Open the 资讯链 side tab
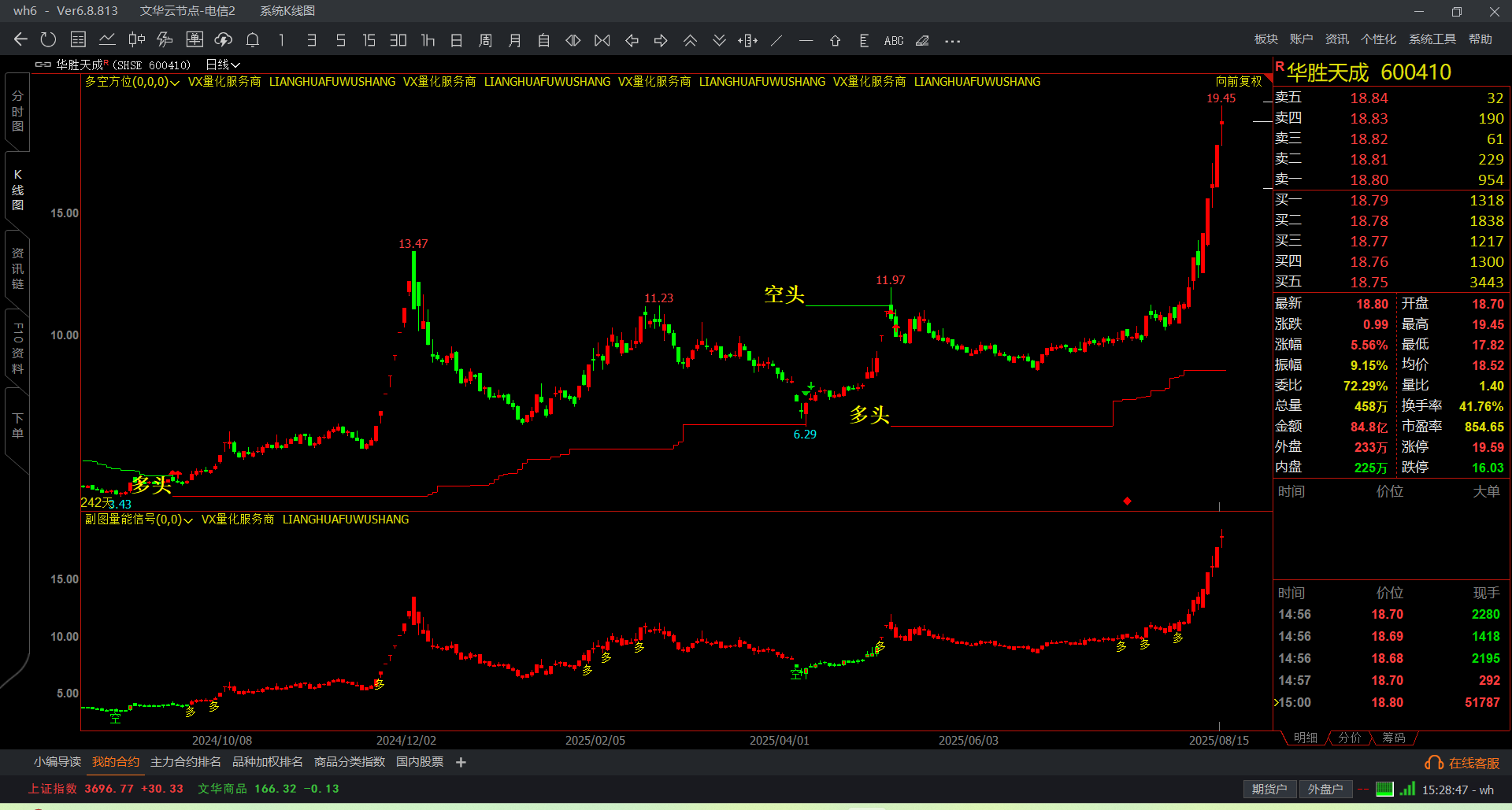The image size is (1512, 810). click(17, 268)
